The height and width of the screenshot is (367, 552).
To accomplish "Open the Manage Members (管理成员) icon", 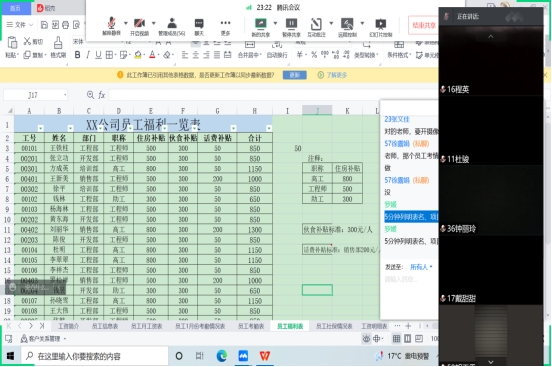I will 171,26.
